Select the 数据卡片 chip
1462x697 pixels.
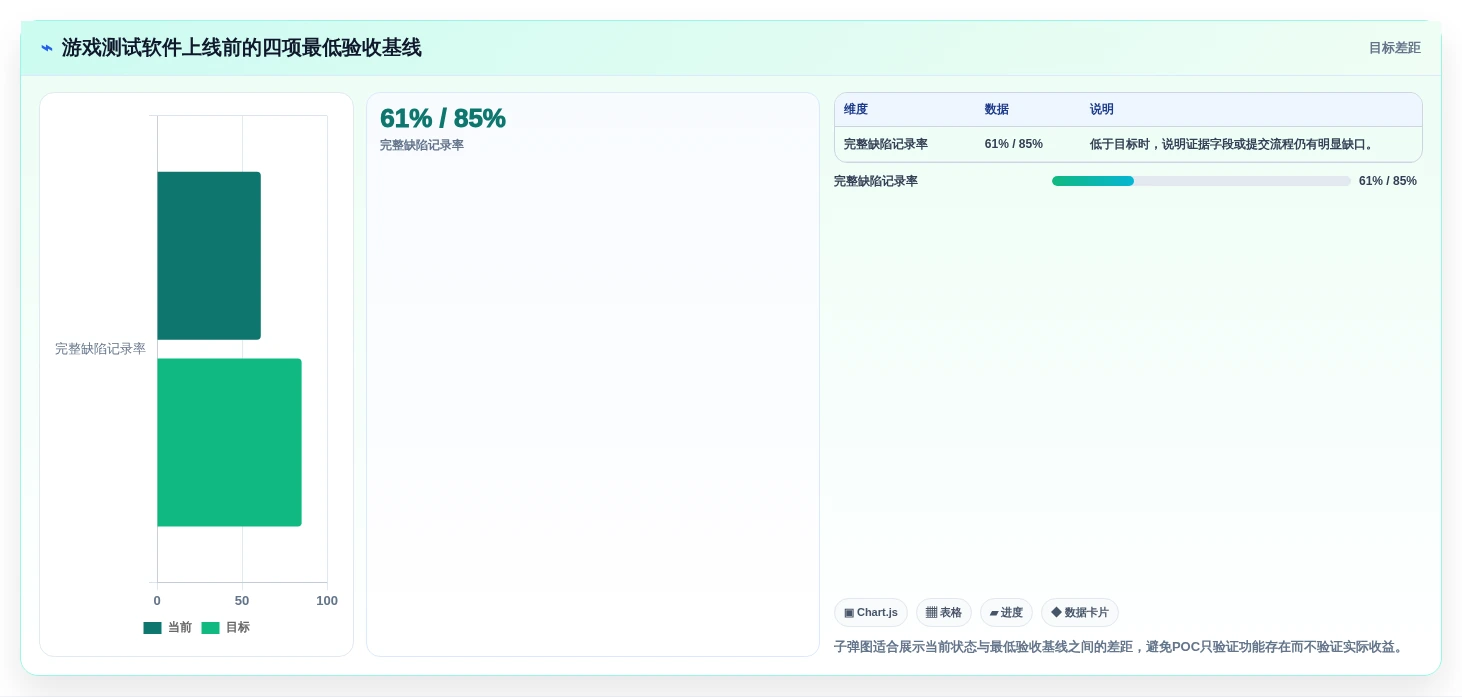1079,613
